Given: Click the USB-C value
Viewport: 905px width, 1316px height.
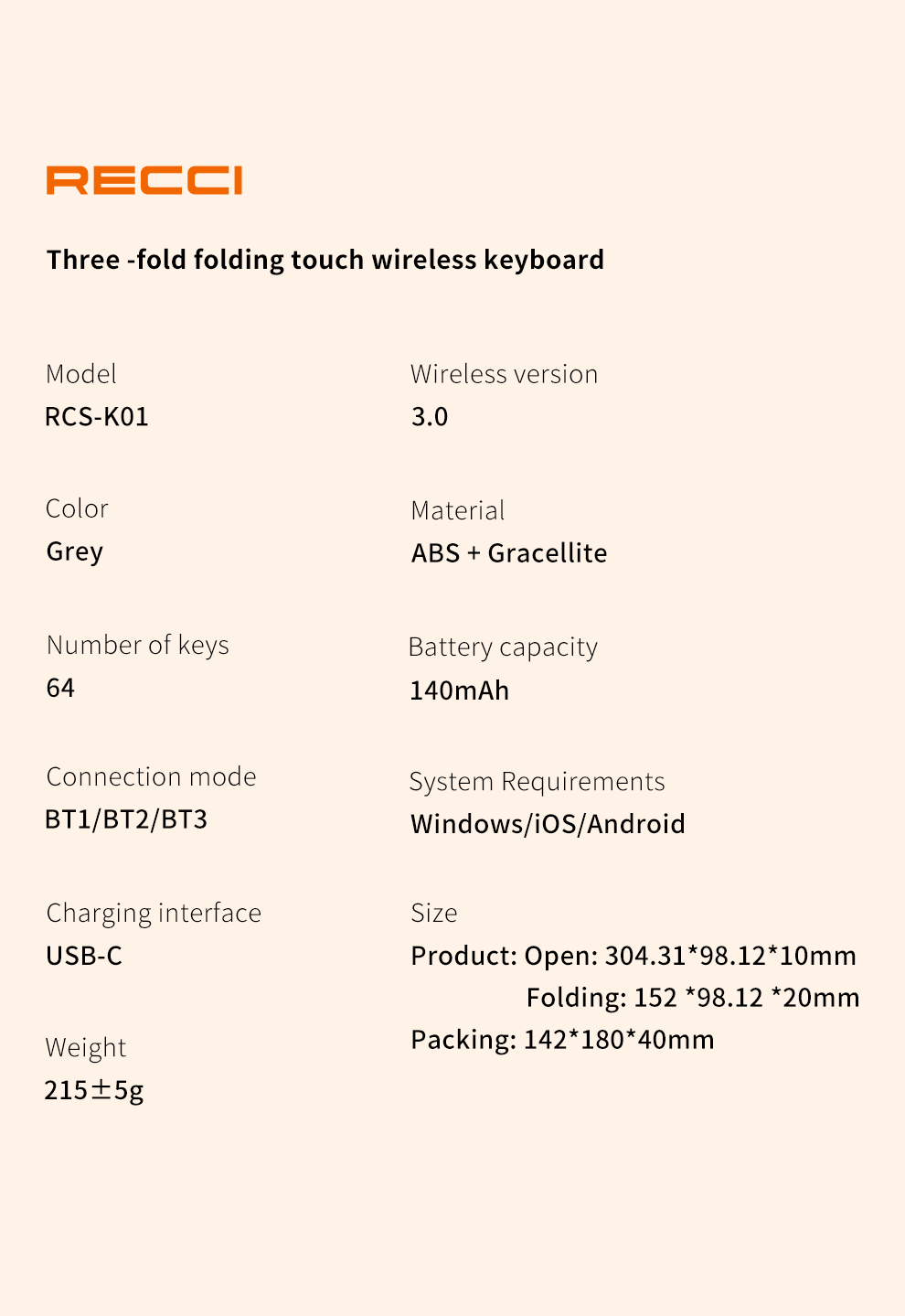Looking at the screenshot, I should point(84,957).
